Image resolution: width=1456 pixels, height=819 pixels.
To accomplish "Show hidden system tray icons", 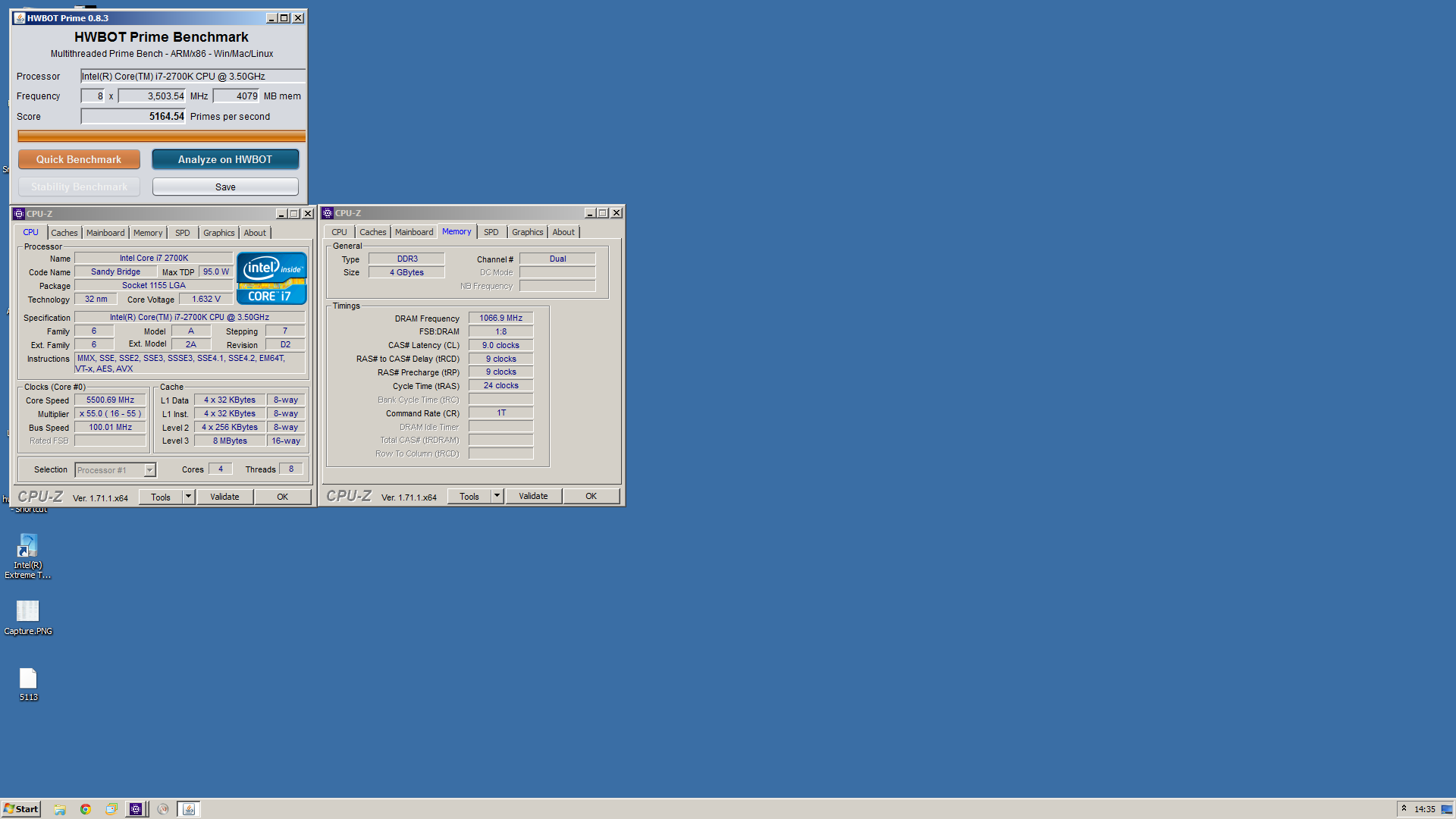I will tap(1404, 808).
